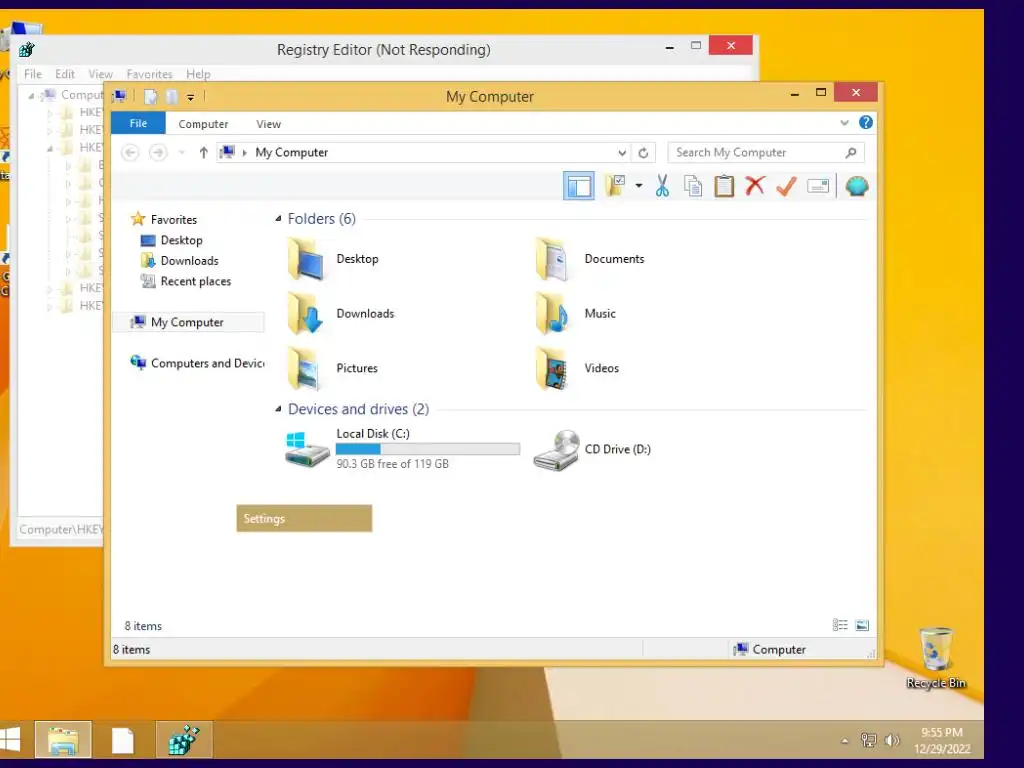The image size is (1024, 768).
Task: Cut using the scissors toolbar icon
Action: tap(662, 186)
